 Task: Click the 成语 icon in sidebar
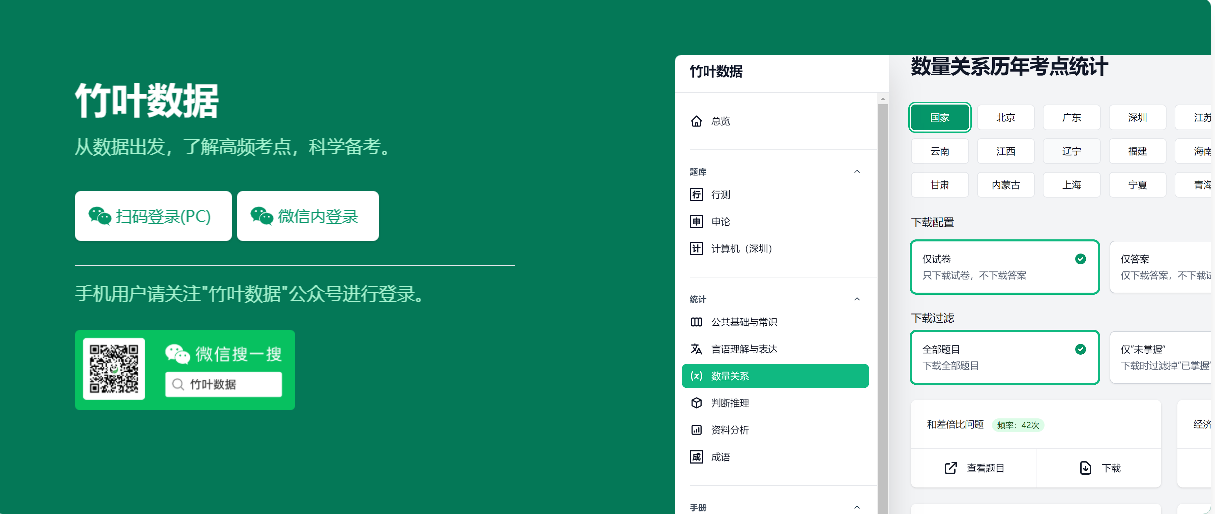tap(697, 457)
